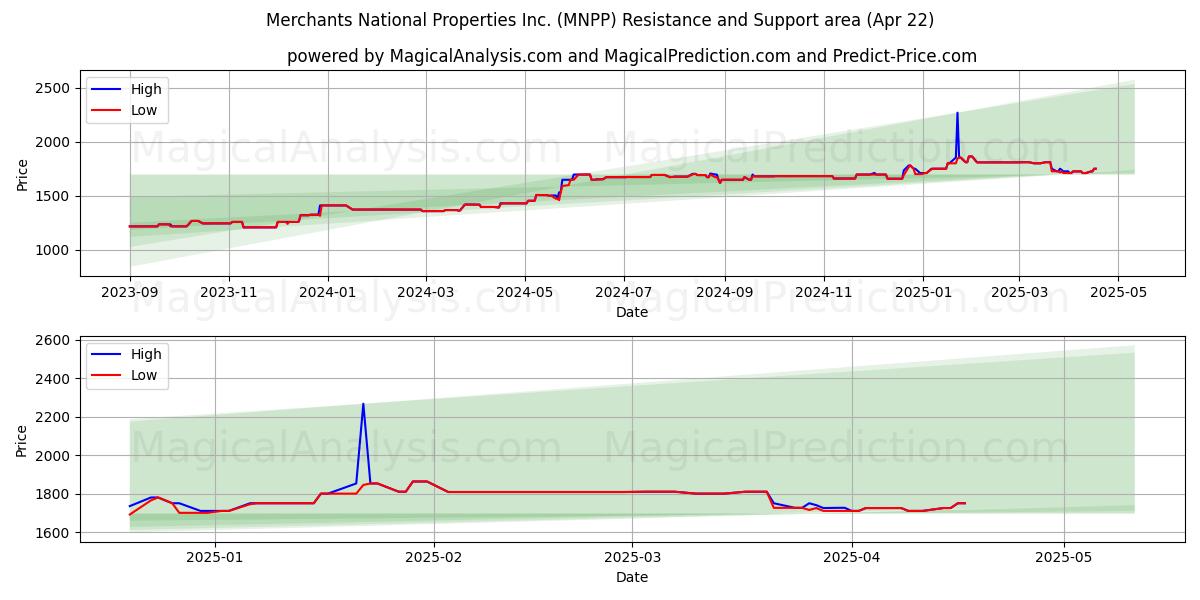Click the 2024-11 date tick label
The height and width of the screenshot is (600, 1200).
[x=824, y=293]
